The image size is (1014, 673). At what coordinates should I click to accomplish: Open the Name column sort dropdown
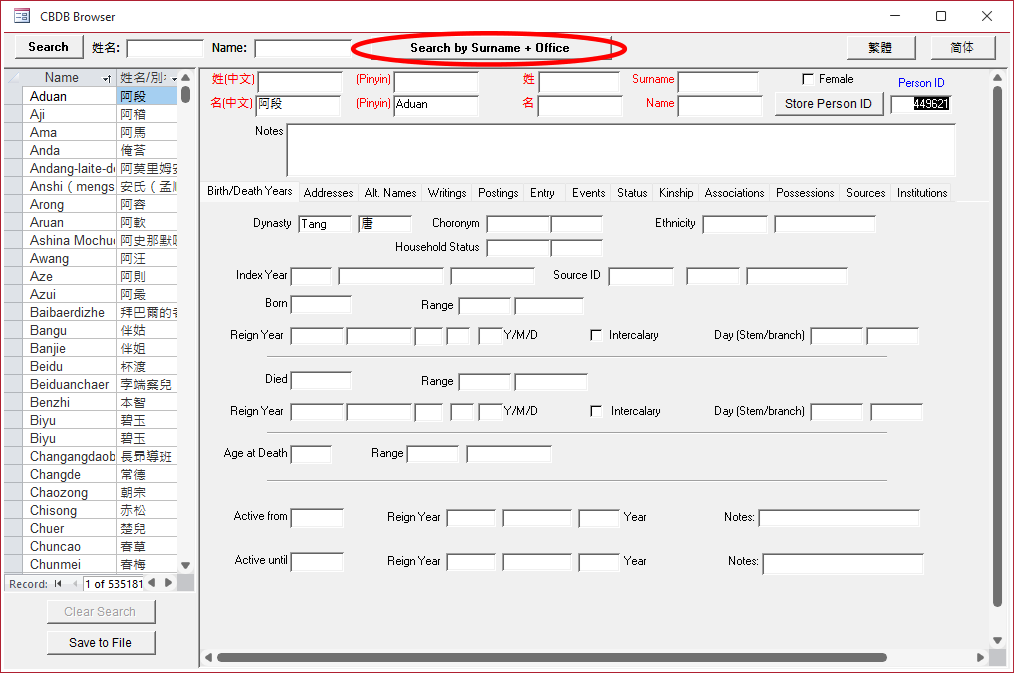coord(107,78)
